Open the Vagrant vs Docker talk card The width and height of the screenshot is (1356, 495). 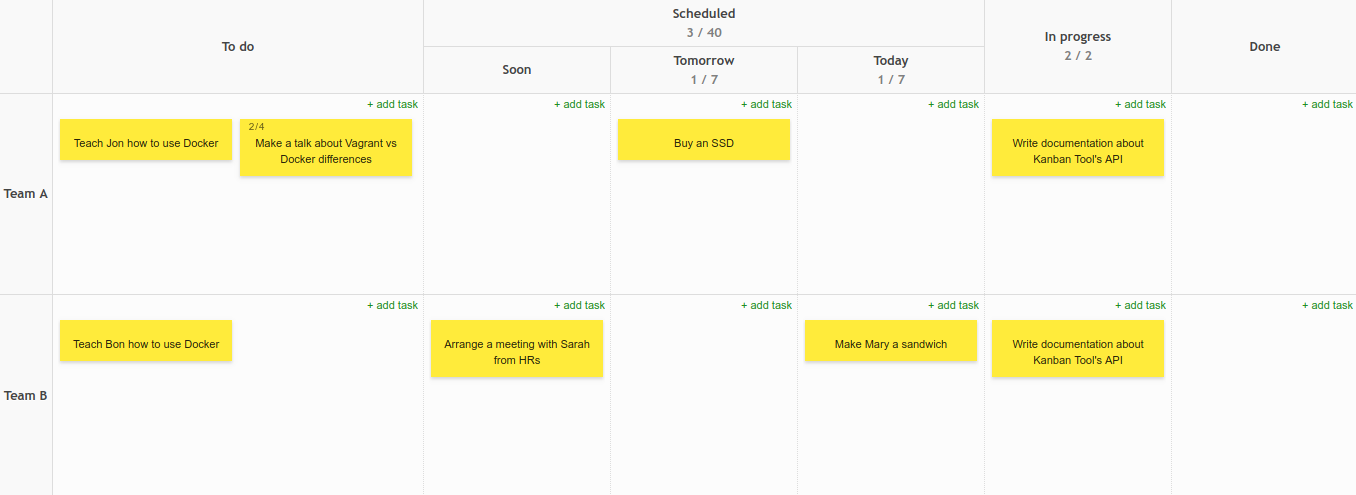tap(326, 152)
